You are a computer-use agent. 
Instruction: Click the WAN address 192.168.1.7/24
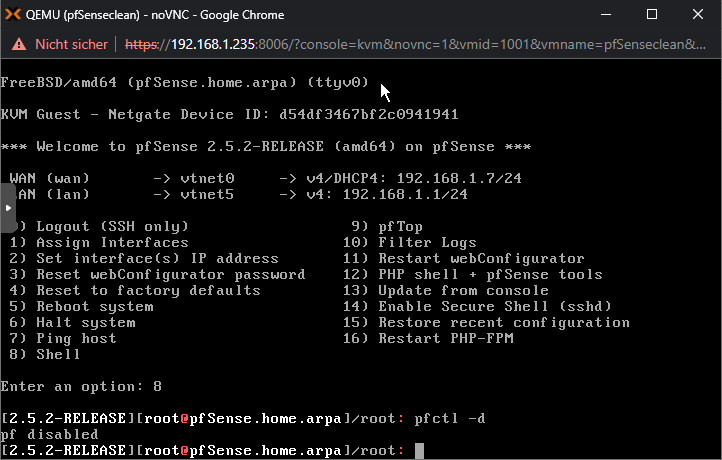tap(459, 178)
